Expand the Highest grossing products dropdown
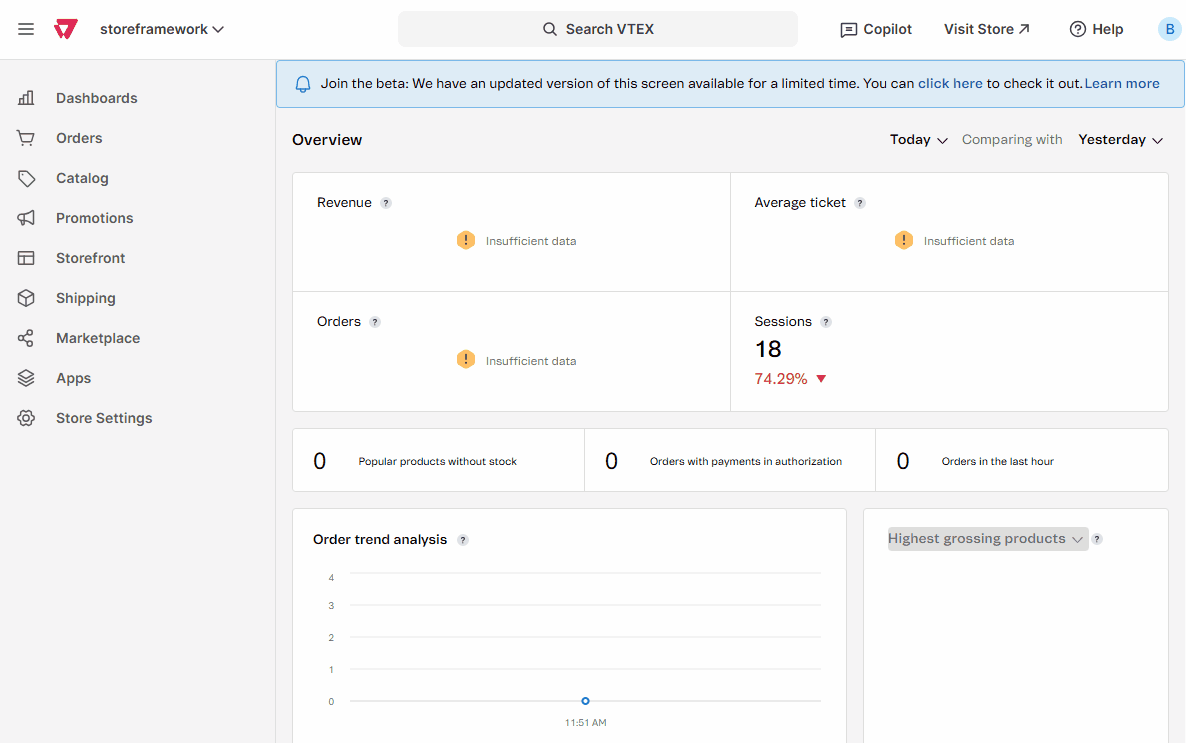The height and width of the screenshot is (743, 1186). click(986, 539)
